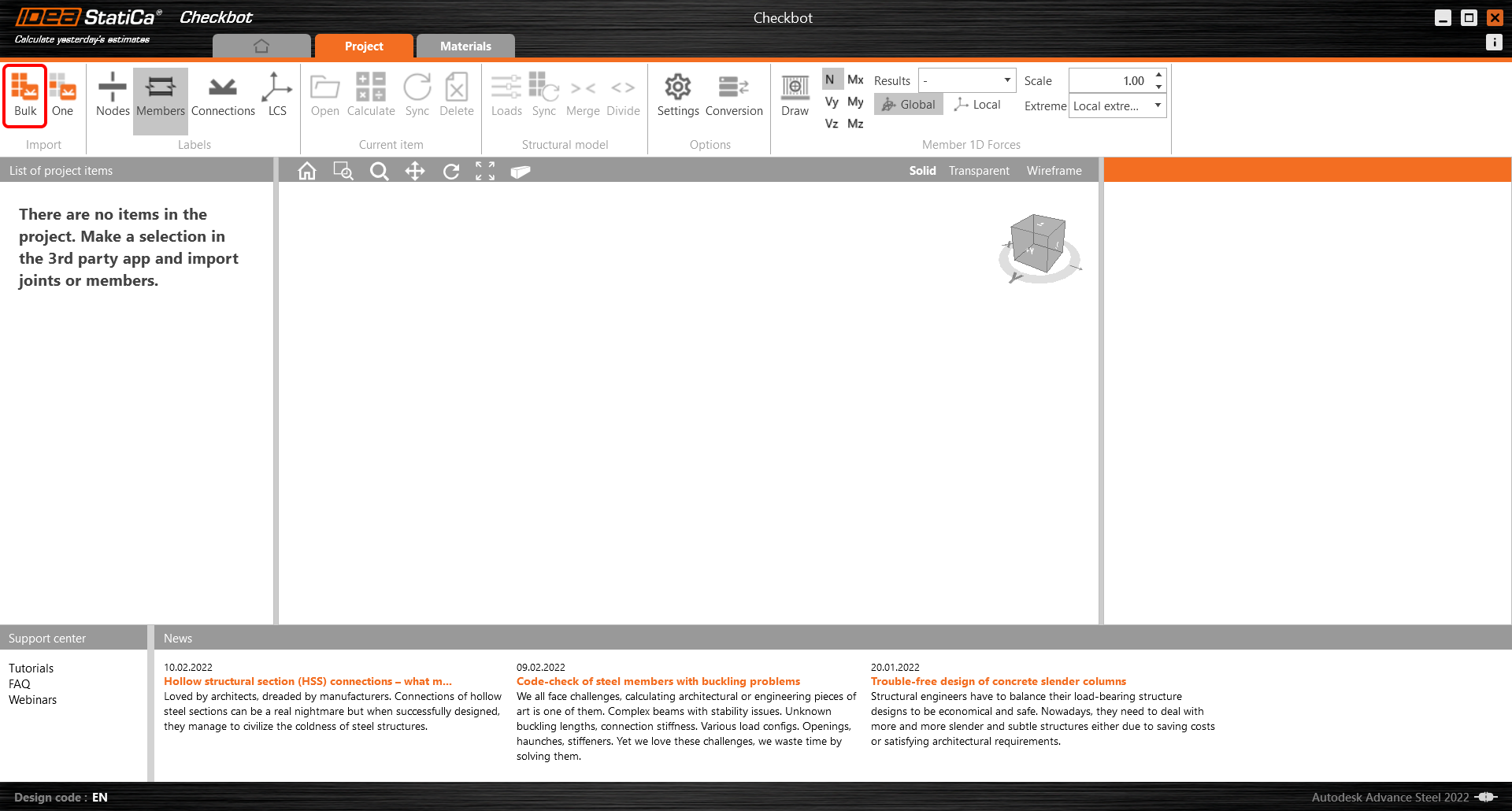This screenshot has height=811, width=1512.
Task: Switch to Local coordinate system for forces
Action: tap(977, 105)
